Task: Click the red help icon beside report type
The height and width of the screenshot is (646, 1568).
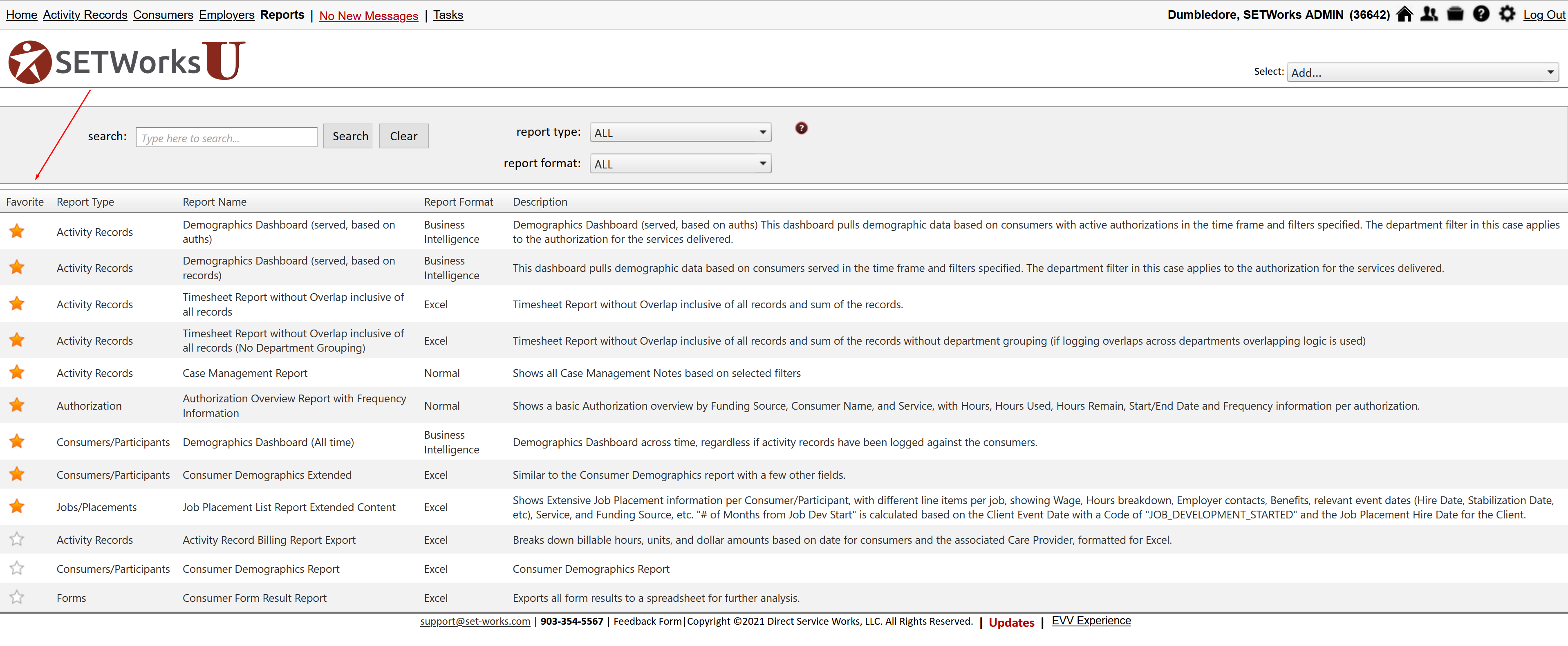Action: (801, 128)
